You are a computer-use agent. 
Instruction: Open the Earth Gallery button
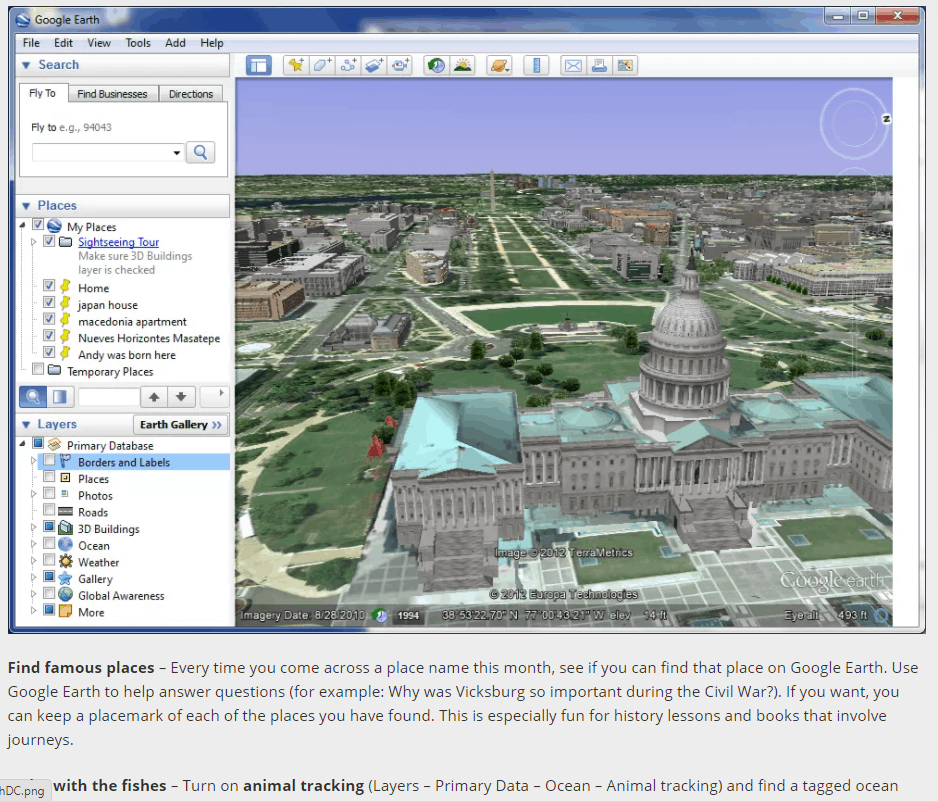pyautogui.click(x=181, y=425)
